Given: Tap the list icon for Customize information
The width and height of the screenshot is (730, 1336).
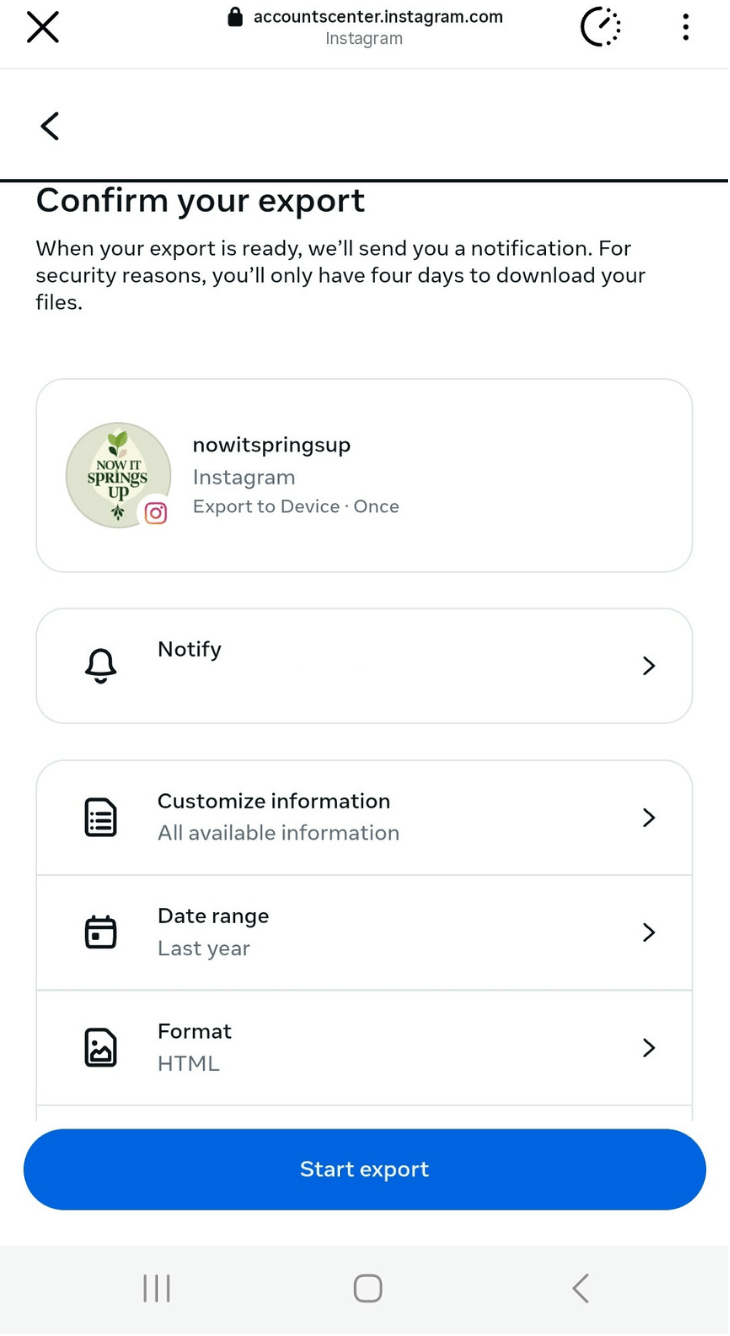Looking at the screenshot, I should [x=101, y=818].
